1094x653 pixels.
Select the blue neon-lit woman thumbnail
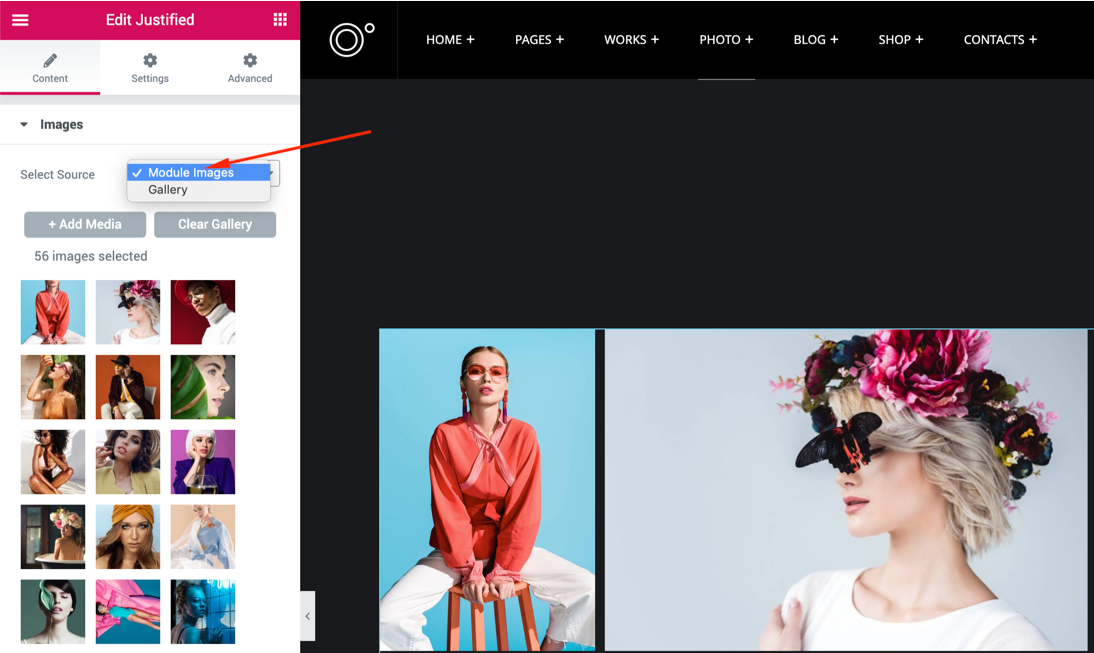[203, 611]
